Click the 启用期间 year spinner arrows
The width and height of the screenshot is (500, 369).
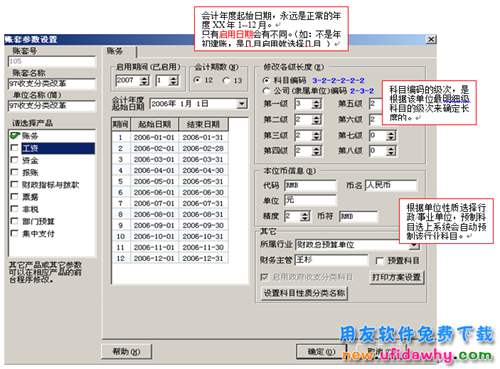[144, 80]
